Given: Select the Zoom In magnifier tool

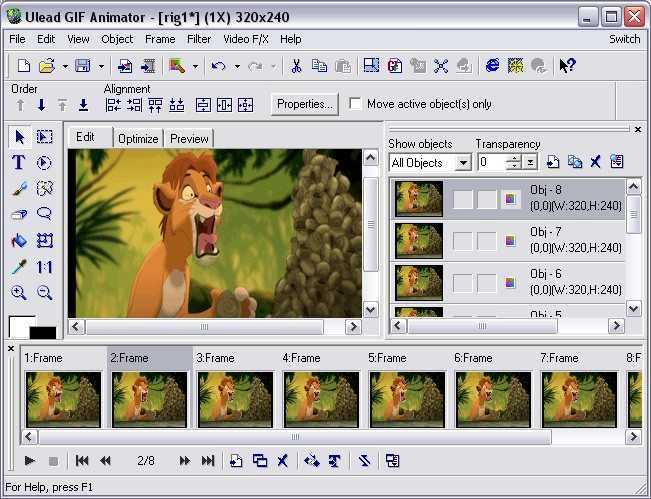Looking at the screenshot, I should click(x=19, y=293).
